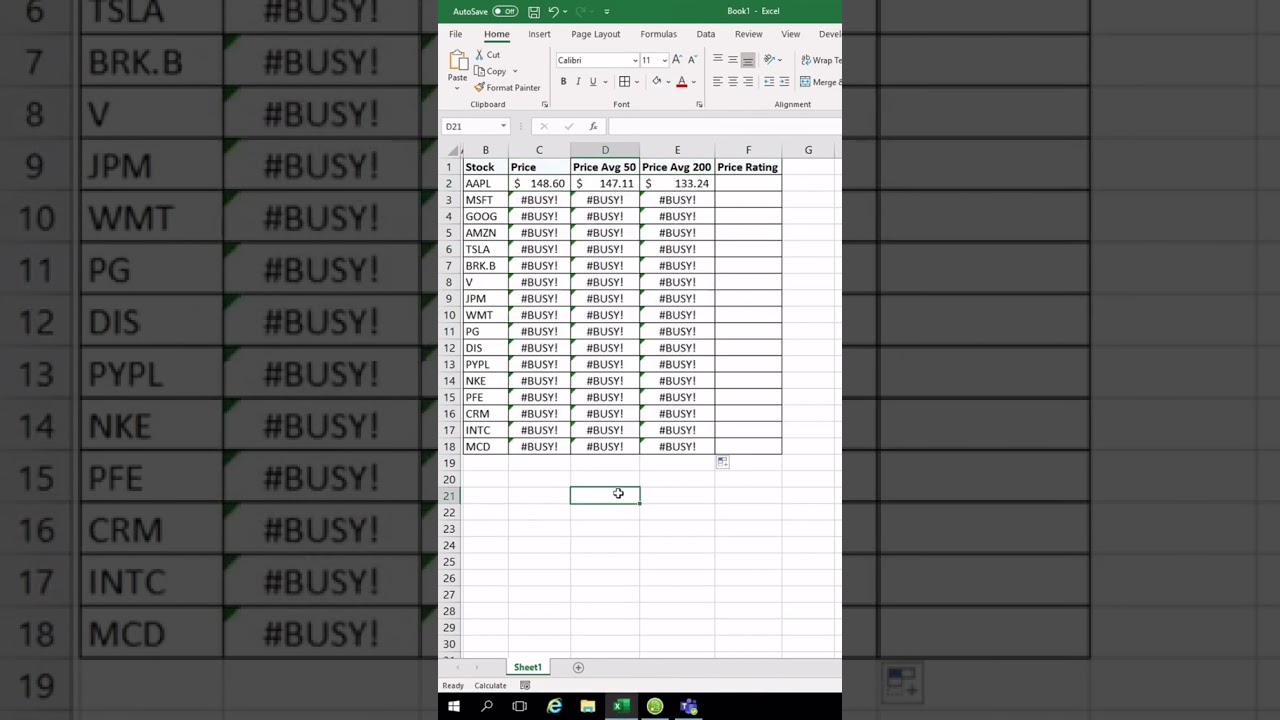Toggle the Bottom Align button

pyautogui.click(x=748, y=60)
